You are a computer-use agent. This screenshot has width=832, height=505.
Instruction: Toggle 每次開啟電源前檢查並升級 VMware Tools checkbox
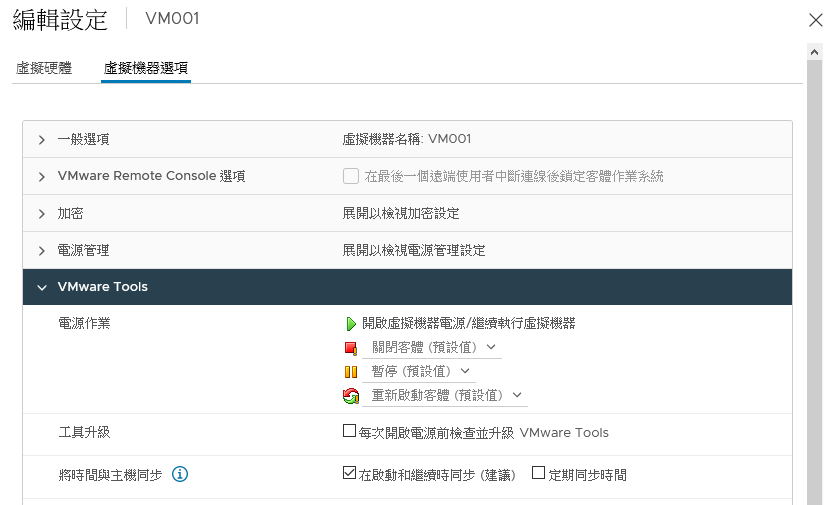pyautogui.click(x=349, y=431)
